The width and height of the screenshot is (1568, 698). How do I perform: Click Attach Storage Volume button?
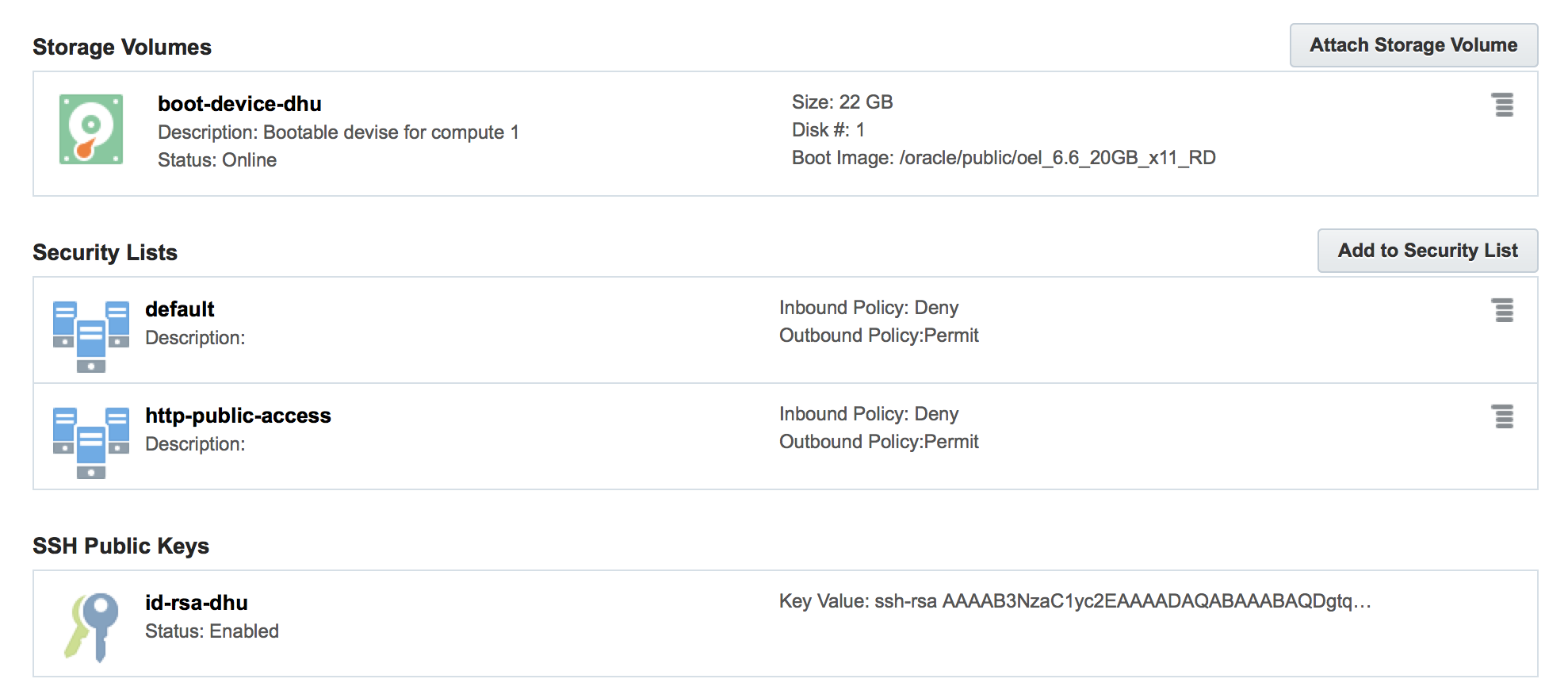tap(1413, 45)
